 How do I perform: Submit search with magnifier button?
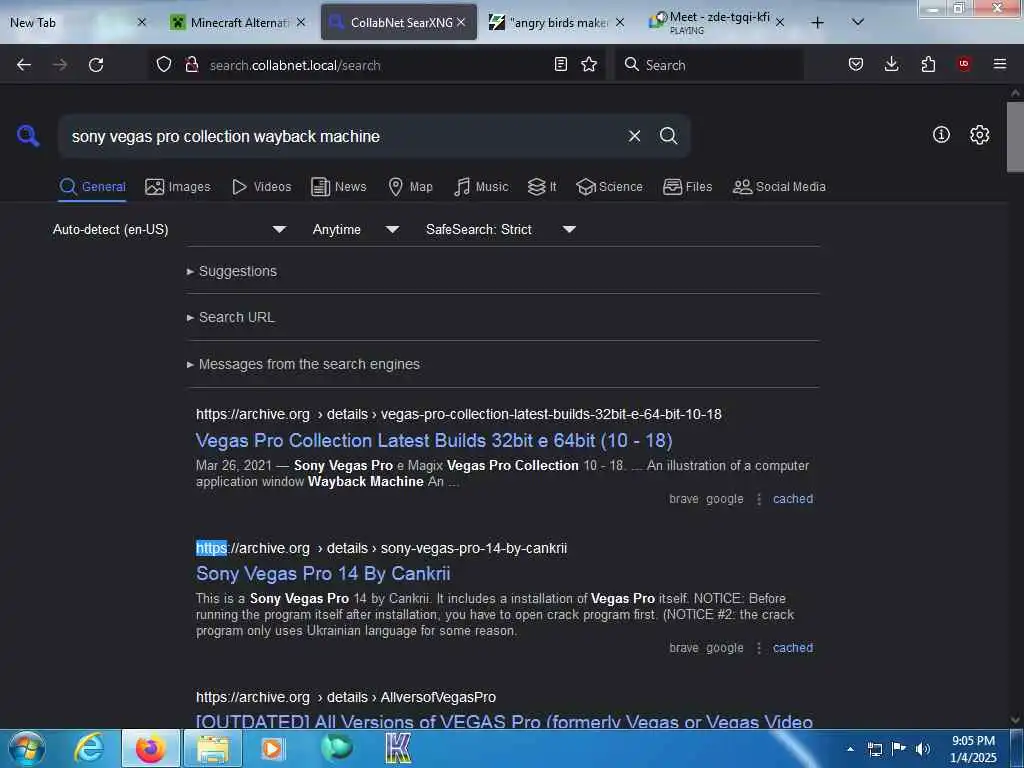click(668, 136)
